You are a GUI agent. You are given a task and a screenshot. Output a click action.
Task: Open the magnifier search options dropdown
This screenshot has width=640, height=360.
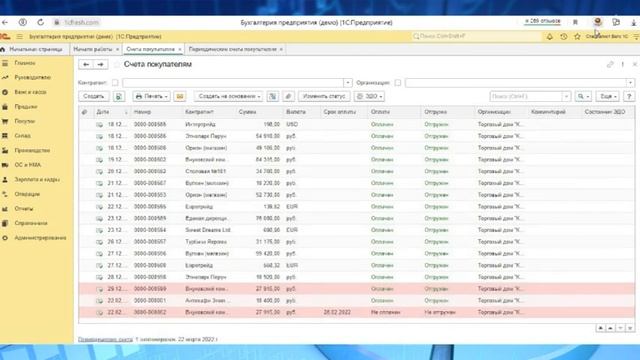point(583,96)
